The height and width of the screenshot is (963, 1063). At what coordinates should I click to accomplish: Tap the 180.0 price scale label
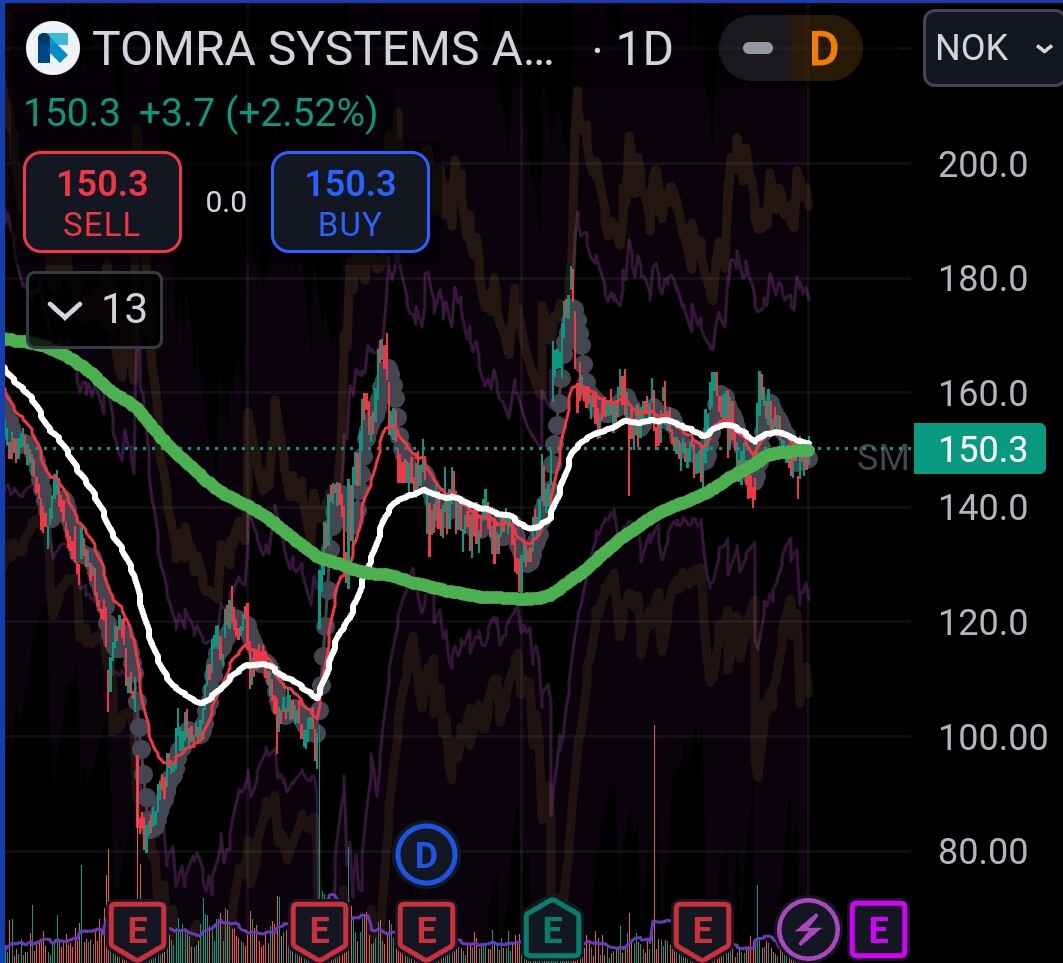coord(983,279)
